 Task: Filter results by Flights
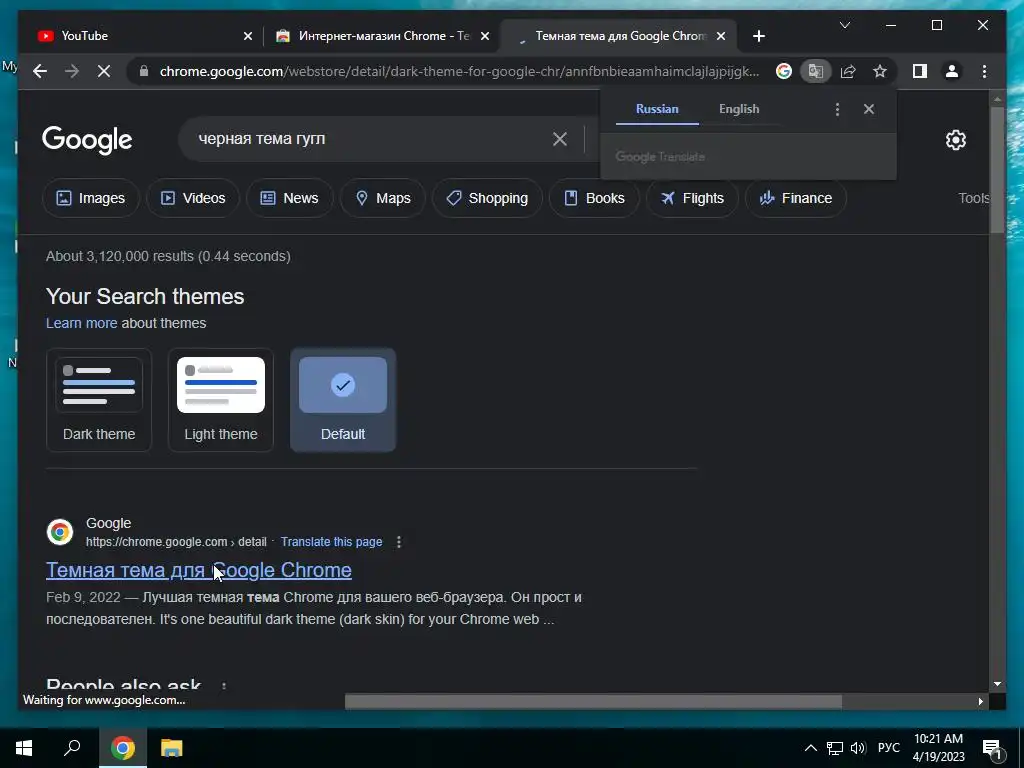(692, 198)
